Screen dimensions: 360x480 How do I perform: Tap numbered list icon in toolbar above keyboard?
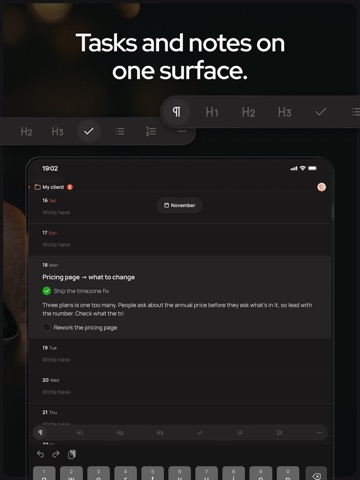click(280, 433)
